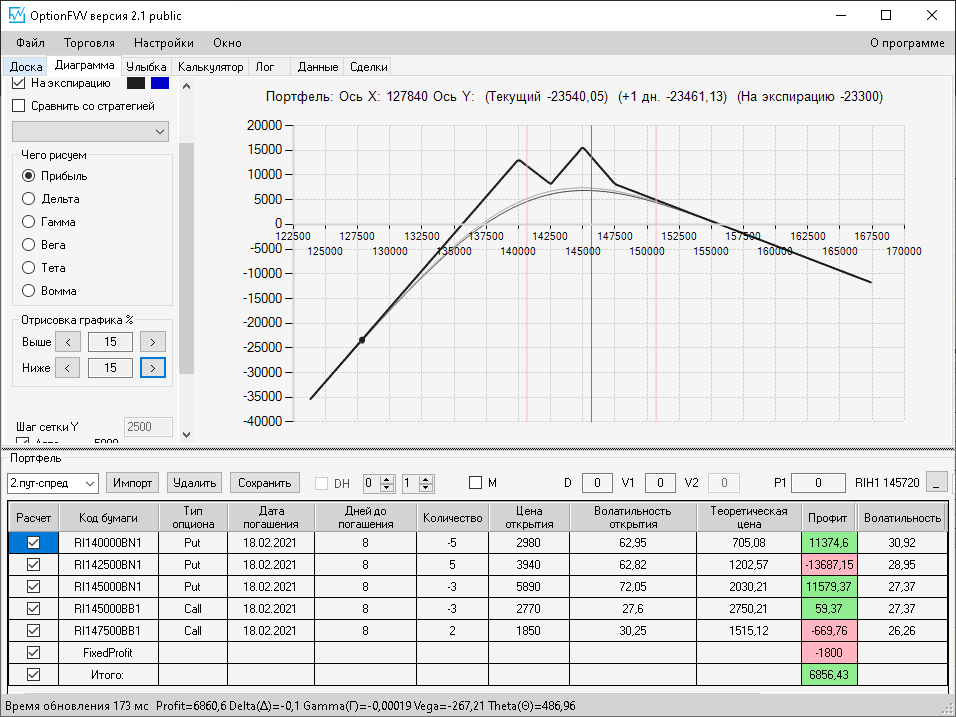
Task: Select the Тета radio button
Action: (28, 268)
